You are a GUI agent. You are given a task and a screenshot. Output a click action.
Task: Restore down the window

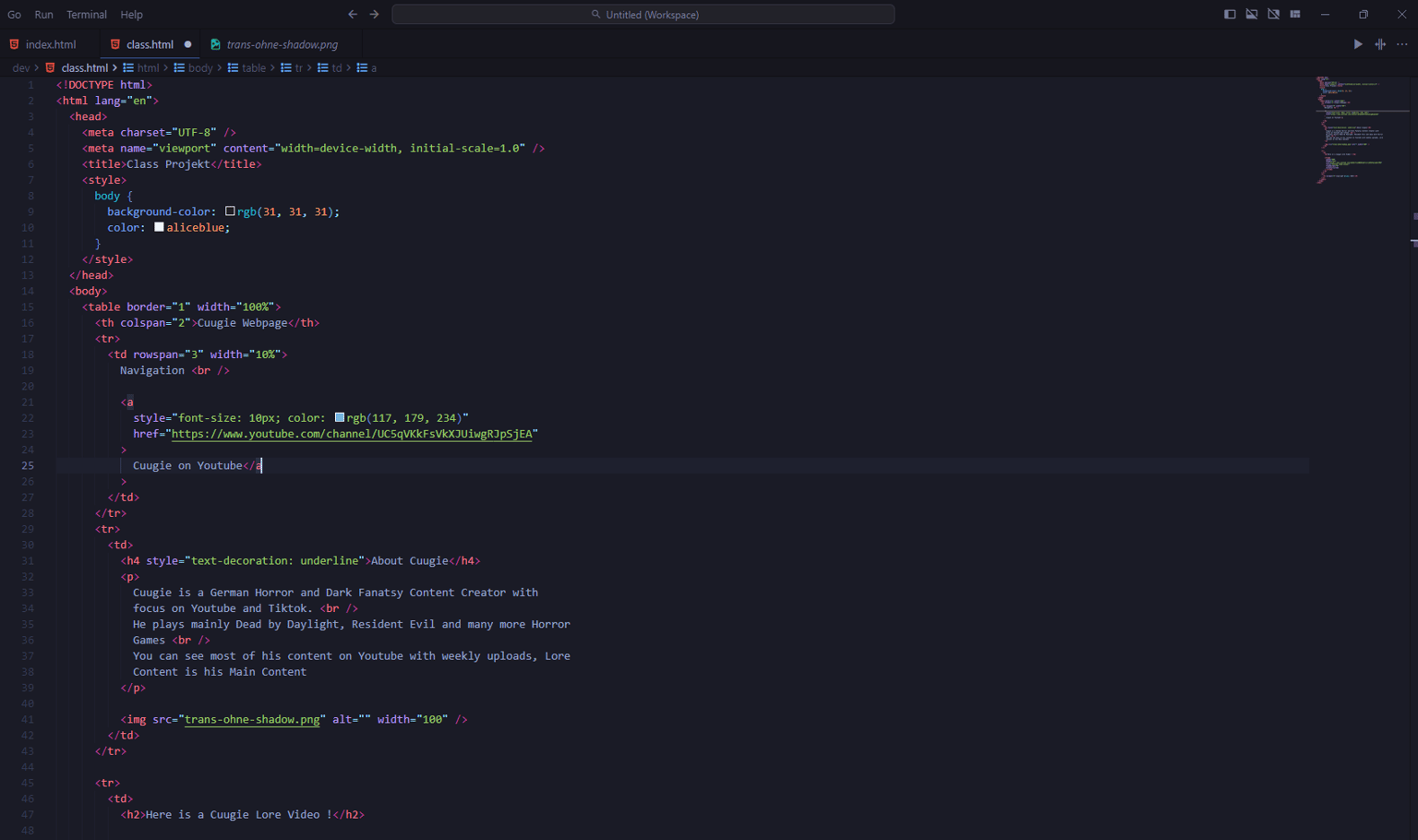(1364, 14)
